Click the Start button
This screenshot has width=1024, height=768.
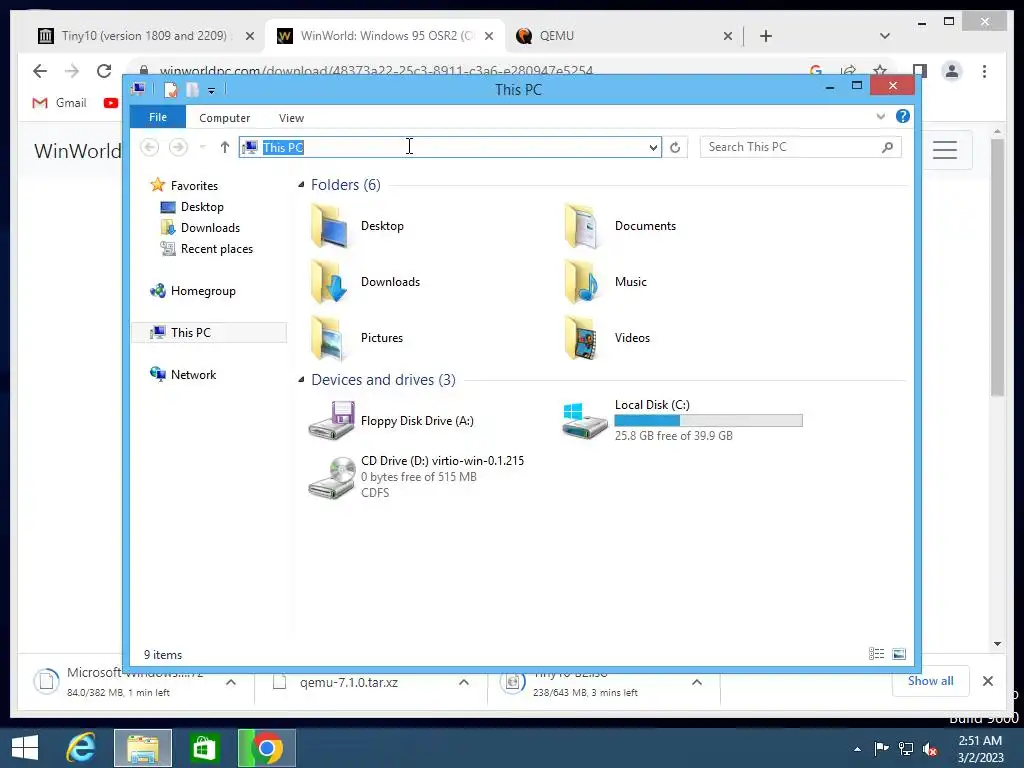25,748
